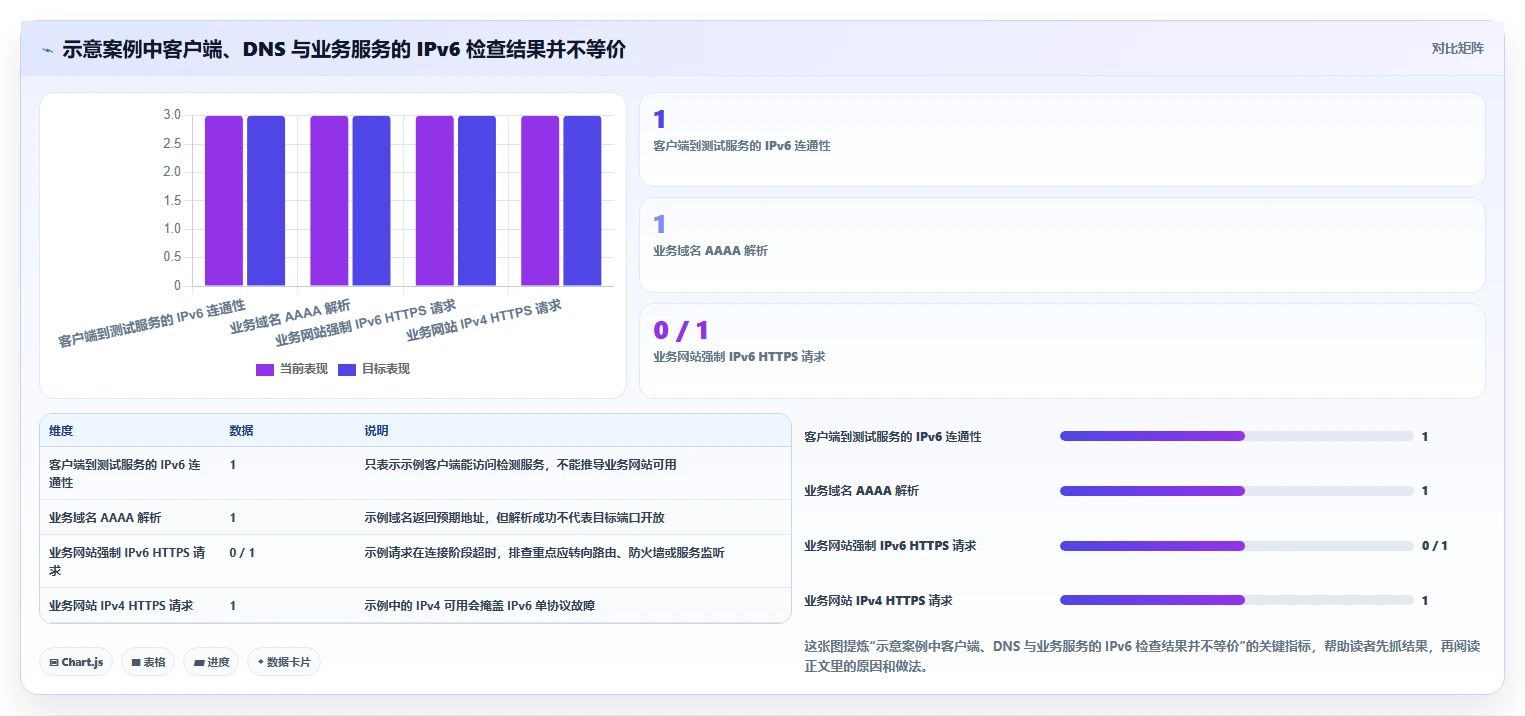Click the 2.5 y-axis tick label
Image resolution: width=1525 pixels, height=716 pixels.
tap(172, 144)
